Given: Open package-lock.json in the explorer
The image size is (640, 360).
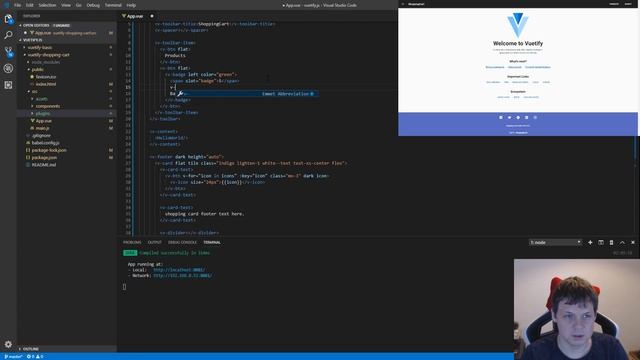Looking at the screenshot, I should (49, 150).
